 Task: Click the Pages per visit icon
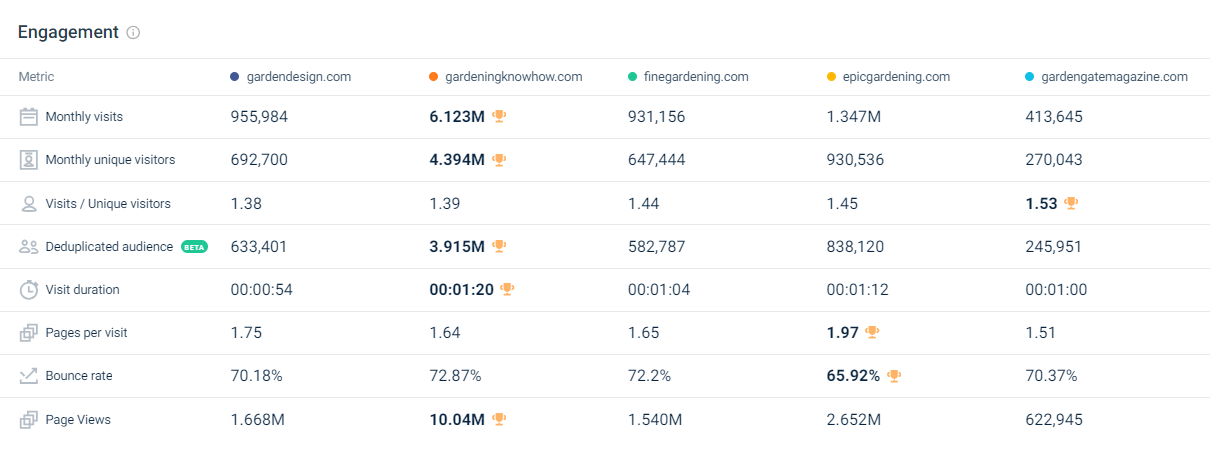point(29,333)
